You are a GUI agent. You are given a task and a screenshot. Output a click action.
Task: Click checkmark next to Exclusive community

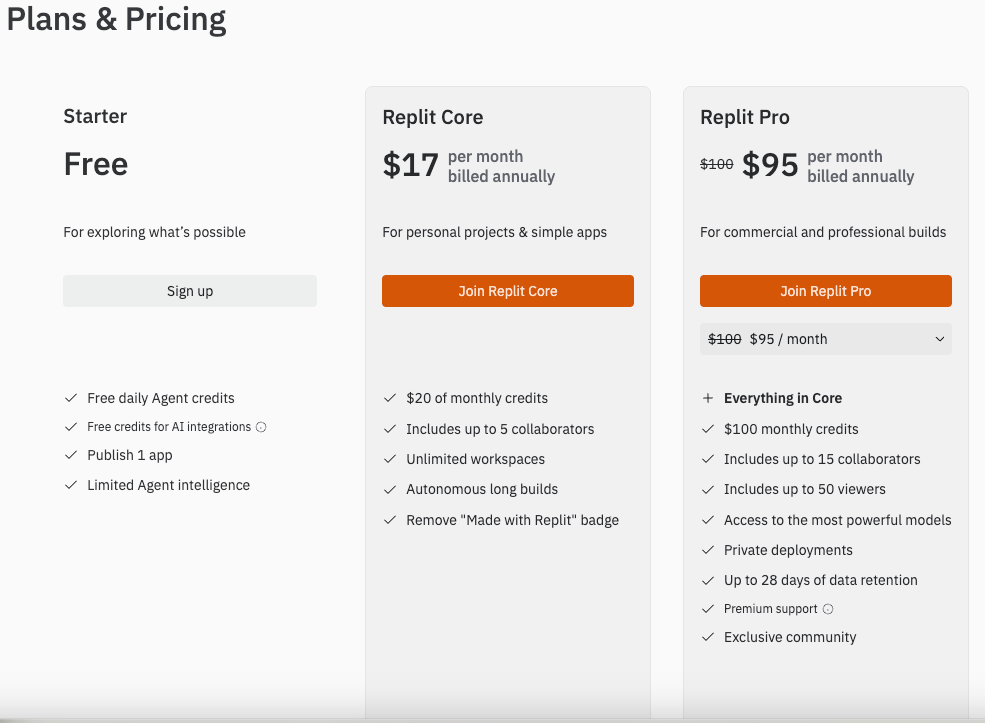pyautogui.click(x=708, y=637)
